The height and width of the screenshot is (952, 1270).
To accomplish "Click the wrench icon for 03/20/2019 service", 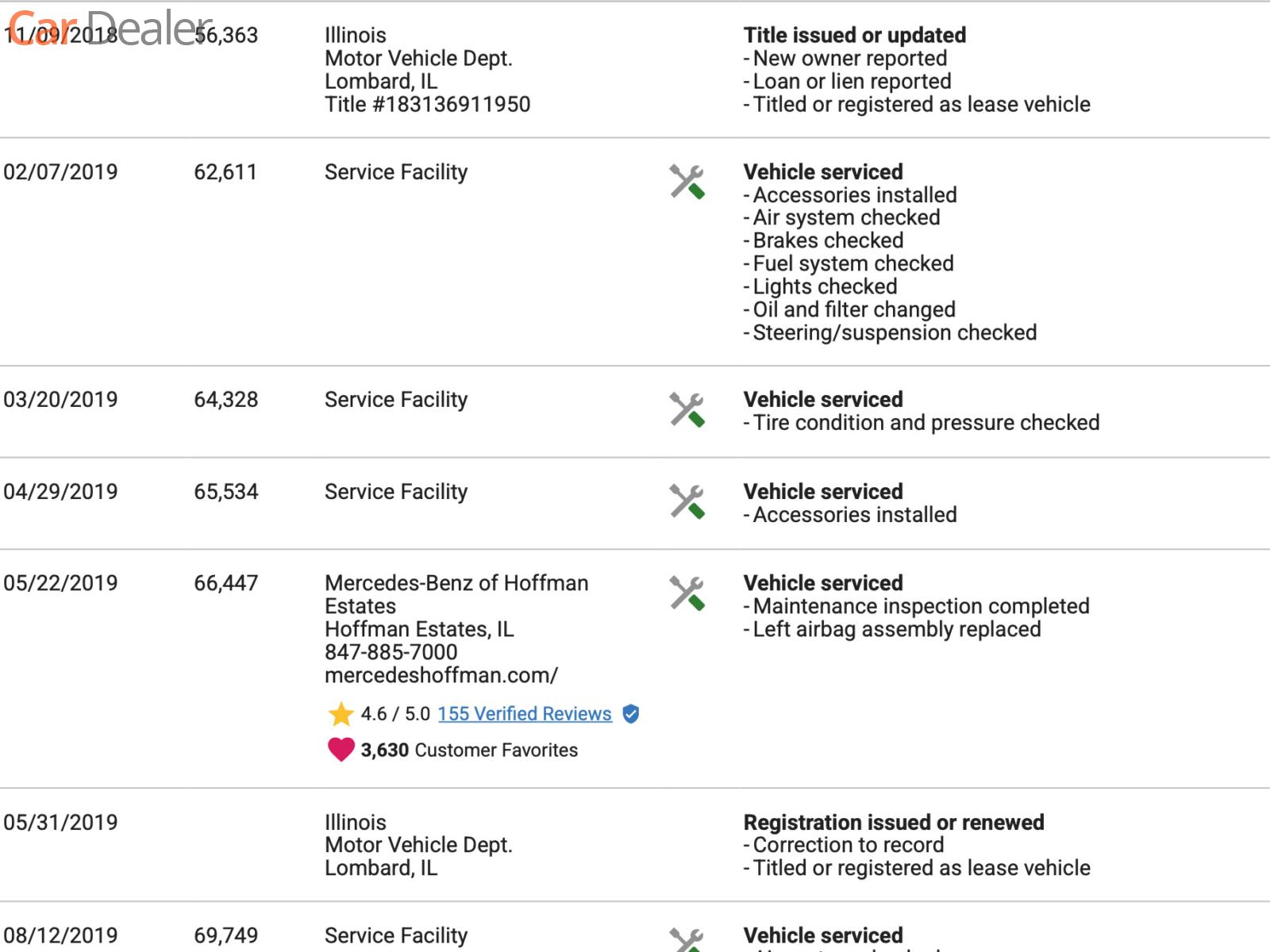I will point(687,409).
